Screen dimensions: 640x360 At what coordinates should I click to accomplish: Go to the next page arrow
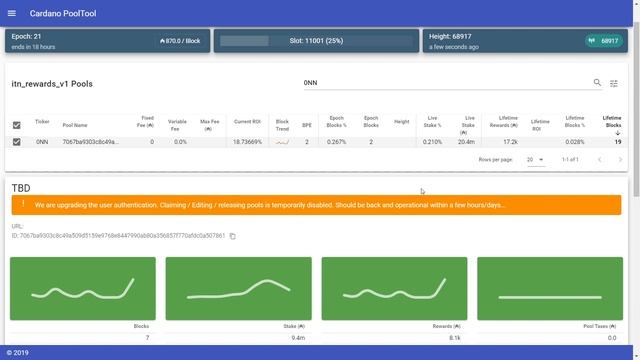(x=620, y=160)
